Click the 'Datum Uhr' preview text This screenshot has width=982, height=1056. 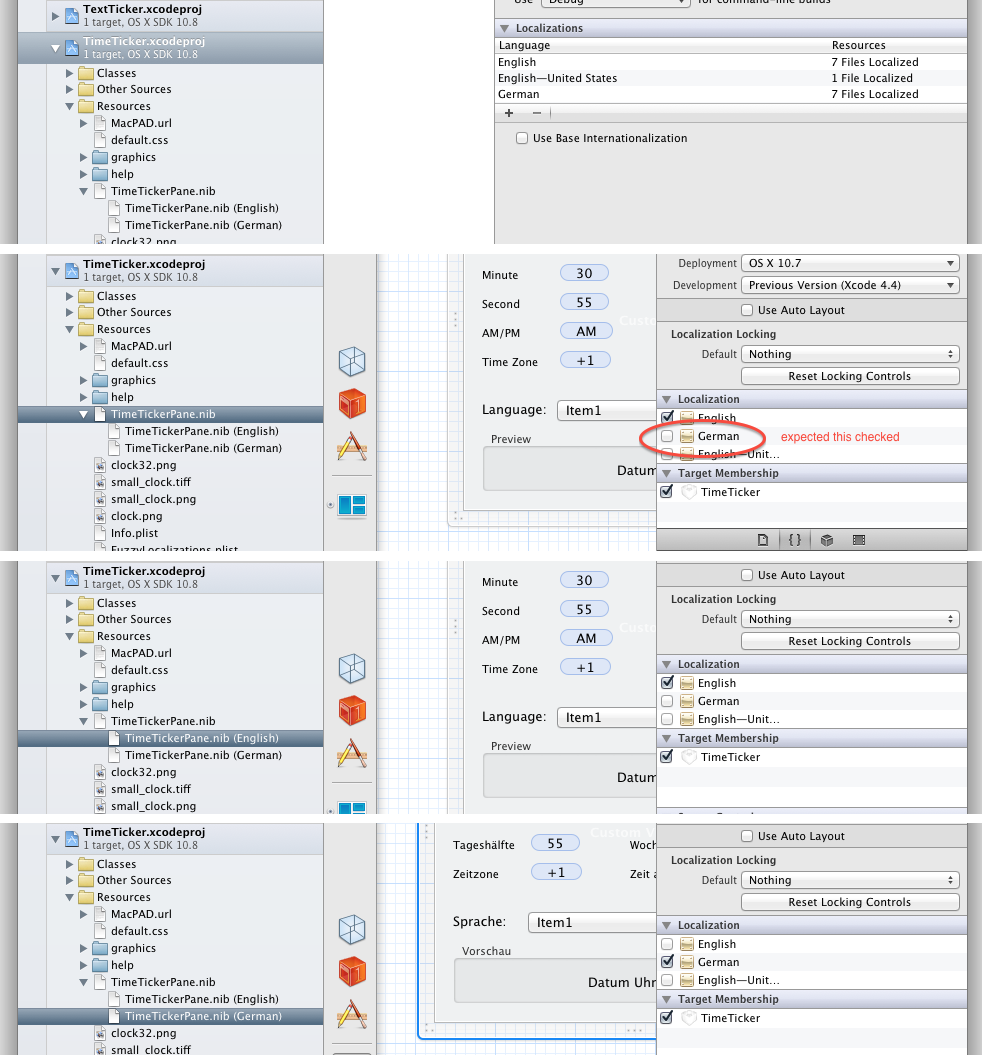[622, 982]
